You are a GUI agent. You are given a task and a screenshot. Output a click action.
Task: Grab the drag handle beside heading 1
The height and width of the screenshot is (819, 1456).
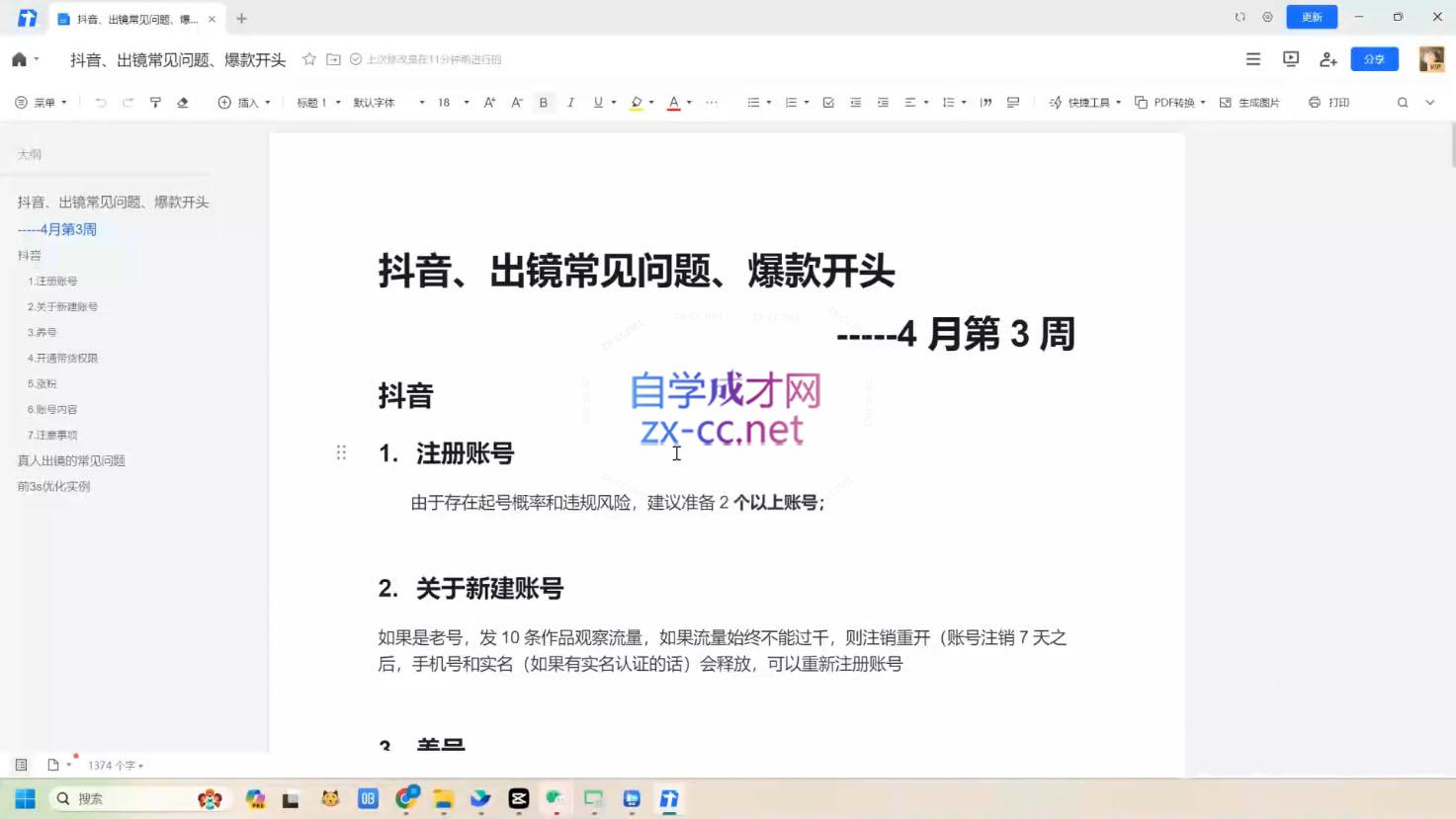coord(341,452)
